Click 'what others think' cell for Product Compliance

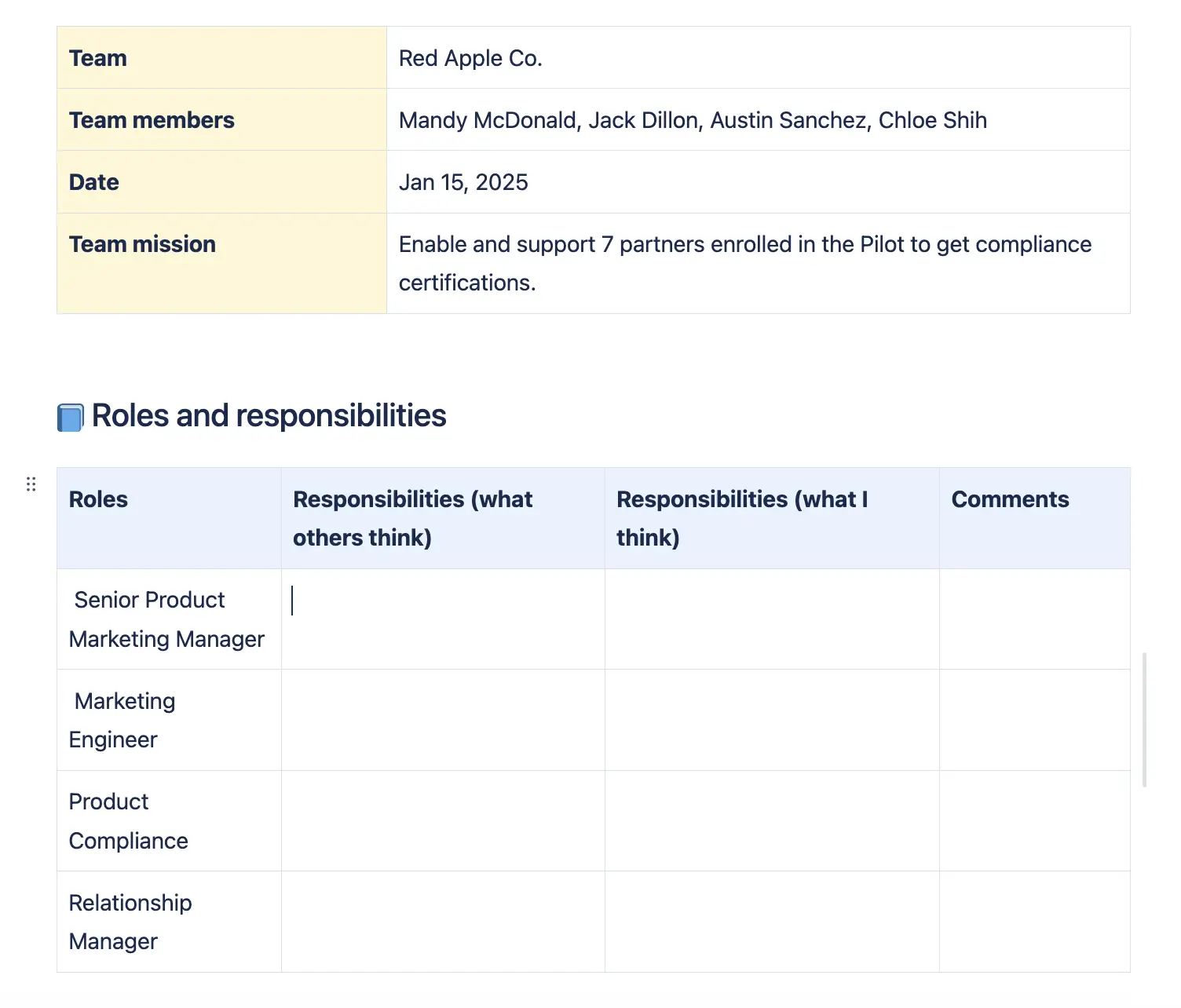pos(443,821)
